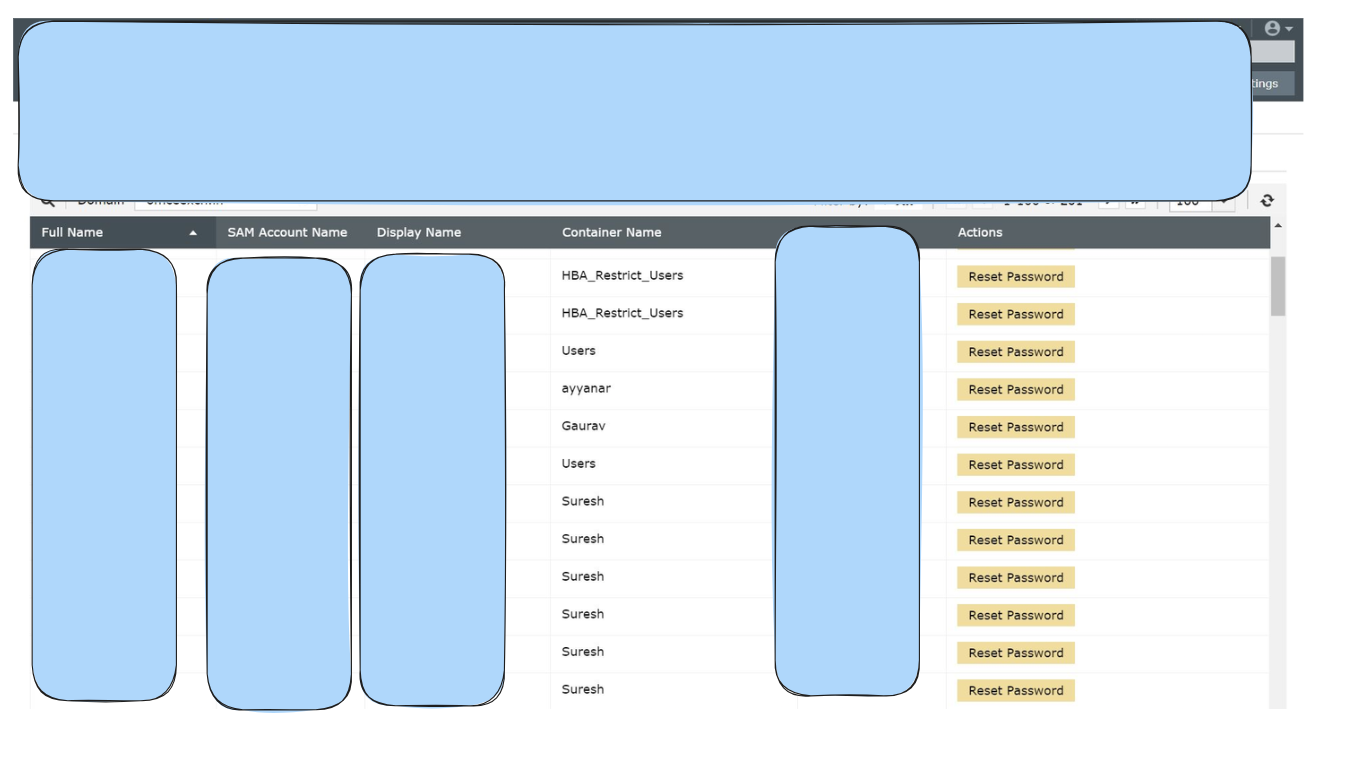Reset password in the first Suresh row
This screenshot has width=1369, height=776.
pos(1015,503)
